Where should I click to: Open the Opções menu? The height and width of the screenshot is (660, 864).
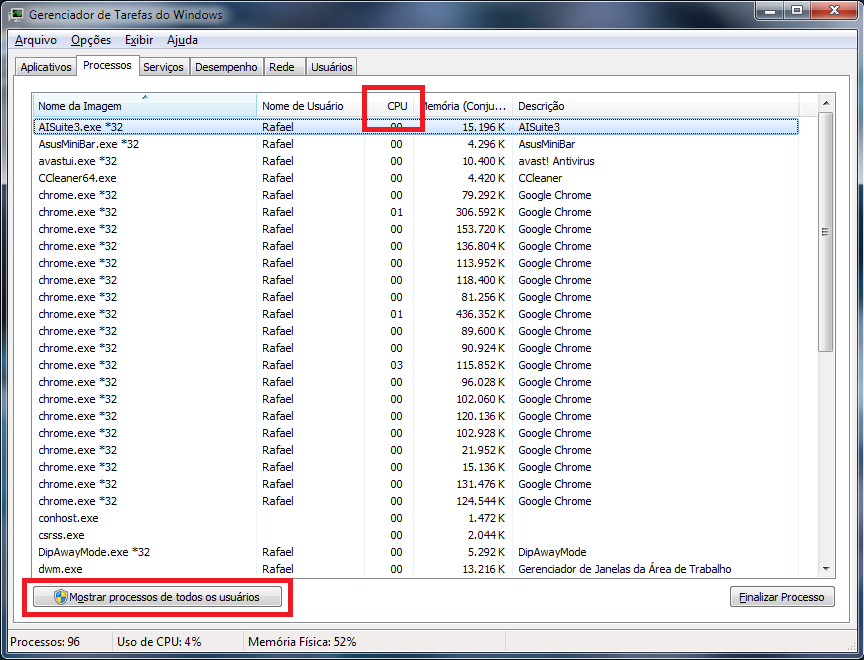tap(91, 40)
